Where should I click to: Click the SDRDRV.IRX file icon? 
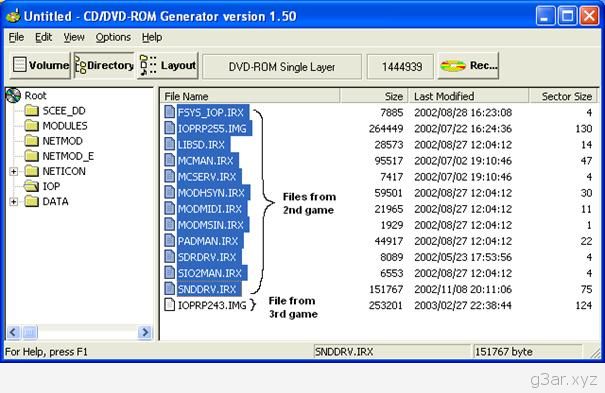[169, 256]
